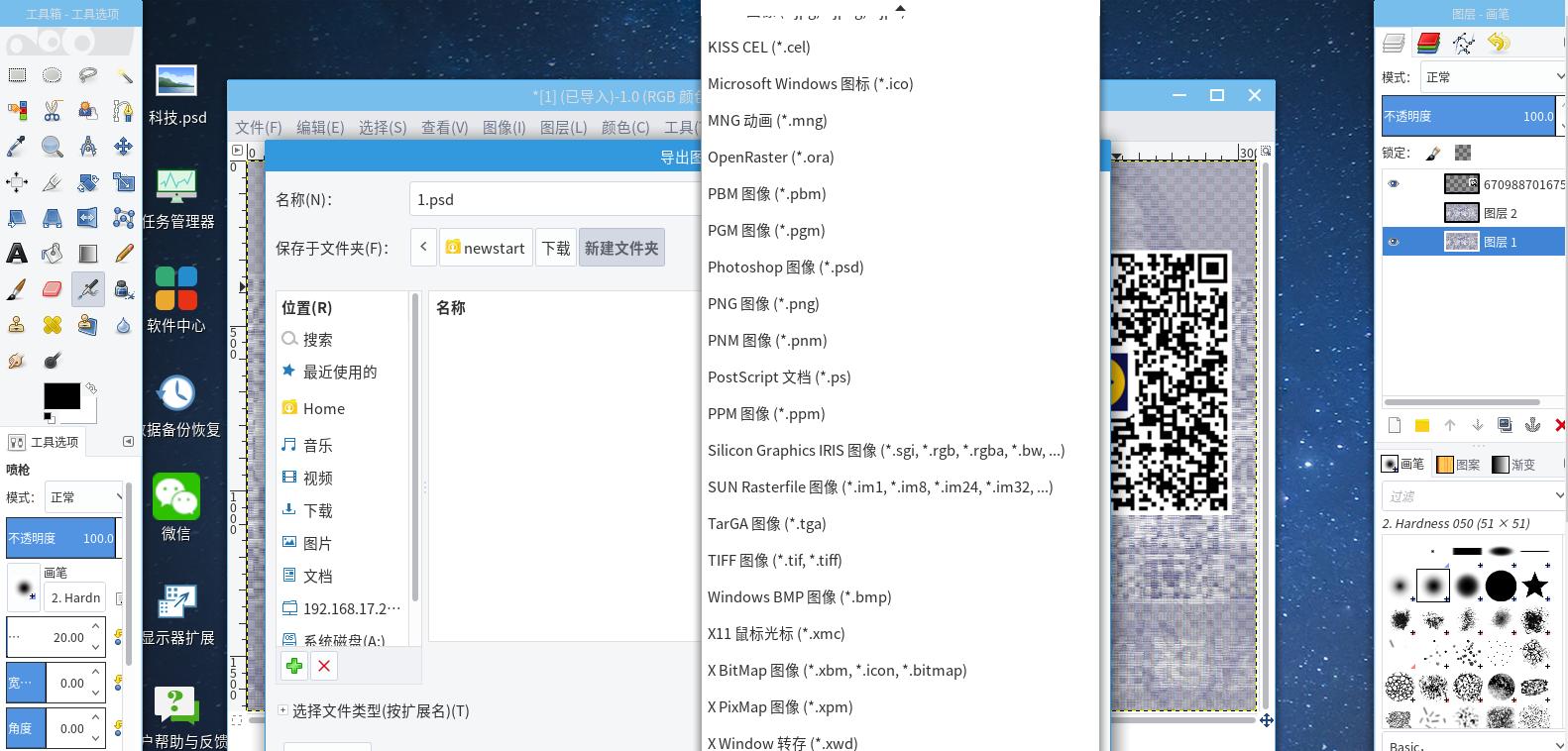This screenshot has width=1568, height=751.
Task: Click the file name field containing 1.psd
Action: [x=556, y=199]
